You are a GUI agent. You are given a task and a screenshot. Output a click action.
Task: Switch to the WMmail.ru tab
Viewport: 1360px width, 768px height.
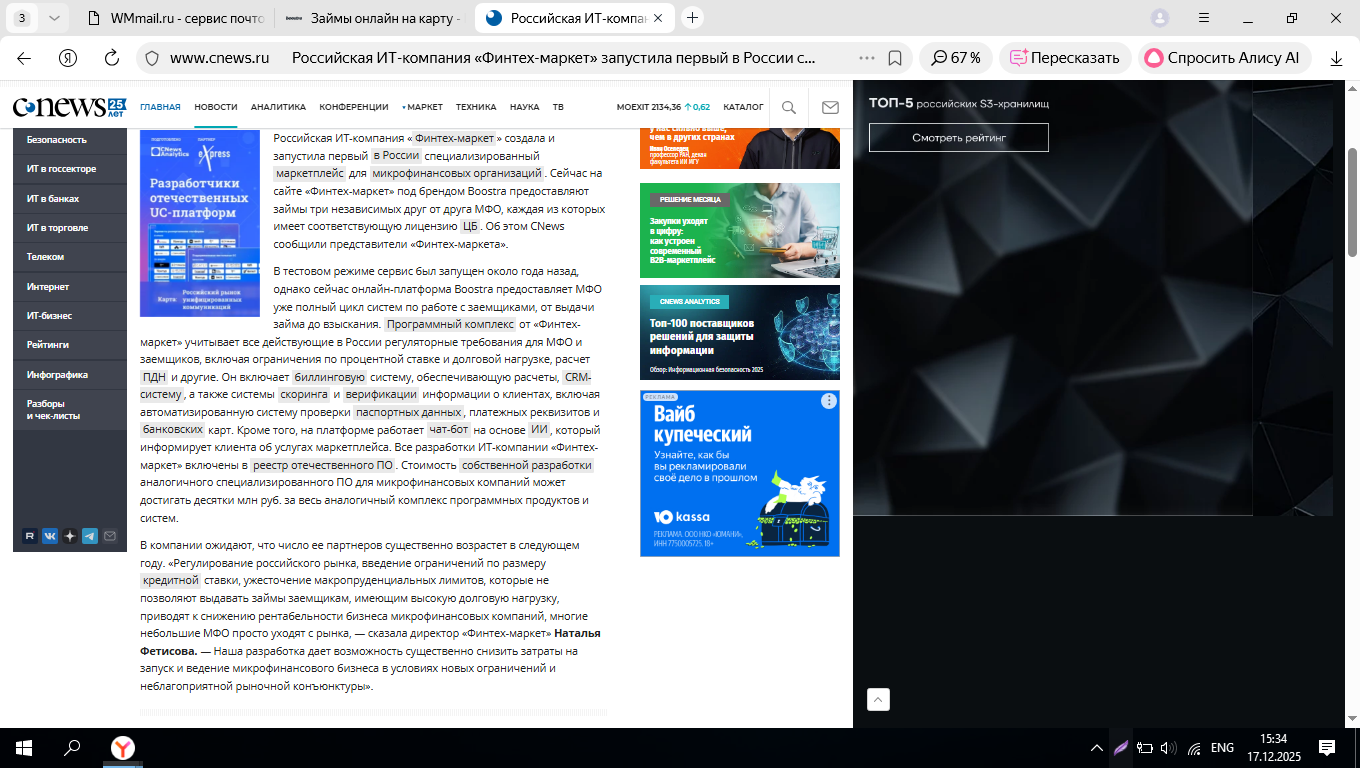click(x=175, y=18)
